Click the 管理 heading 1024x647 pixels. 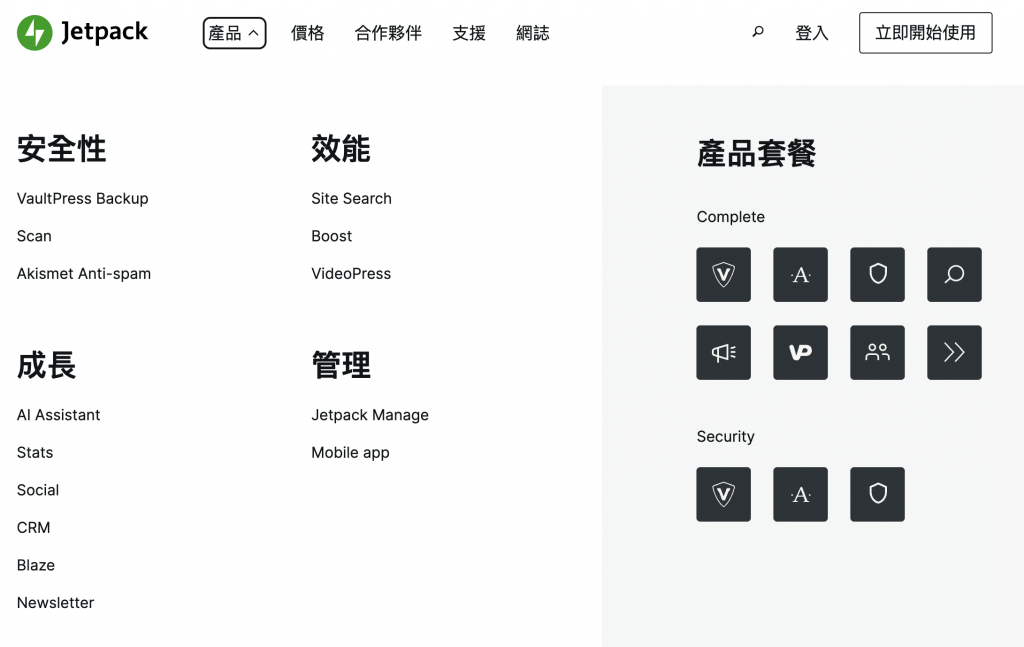coord(341,365)
